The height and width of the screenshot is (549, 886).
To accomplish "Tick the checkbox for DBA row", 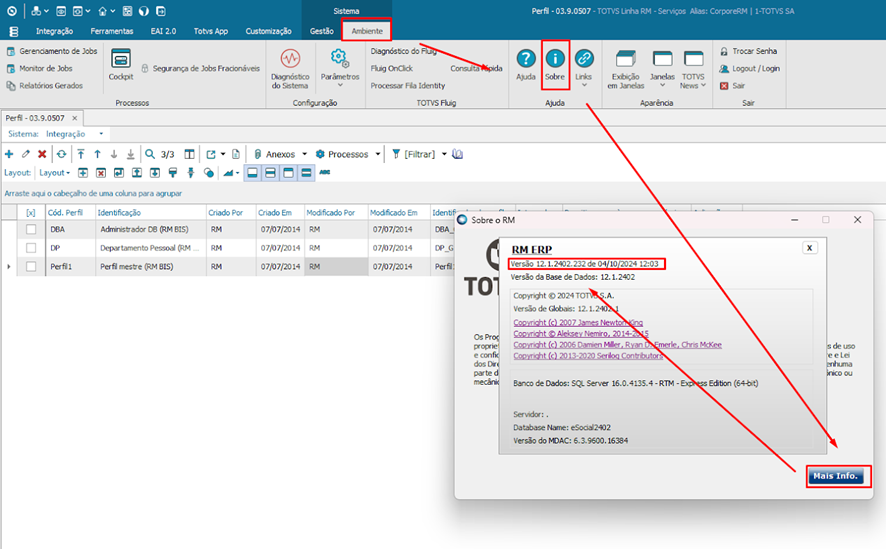I will click(x=31, y=229).
